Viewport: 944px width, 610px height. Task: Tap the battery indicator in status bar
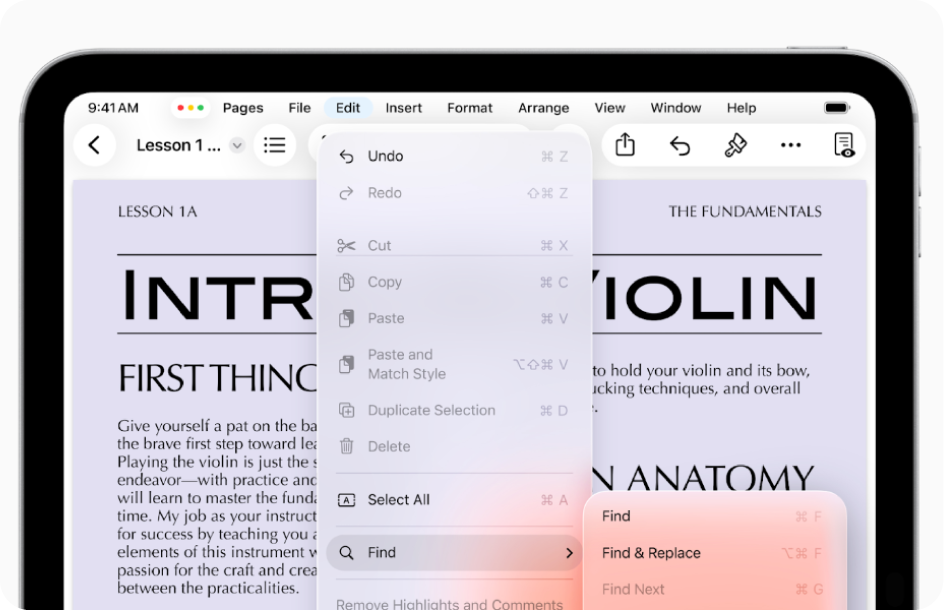click(x=836, y=108)
